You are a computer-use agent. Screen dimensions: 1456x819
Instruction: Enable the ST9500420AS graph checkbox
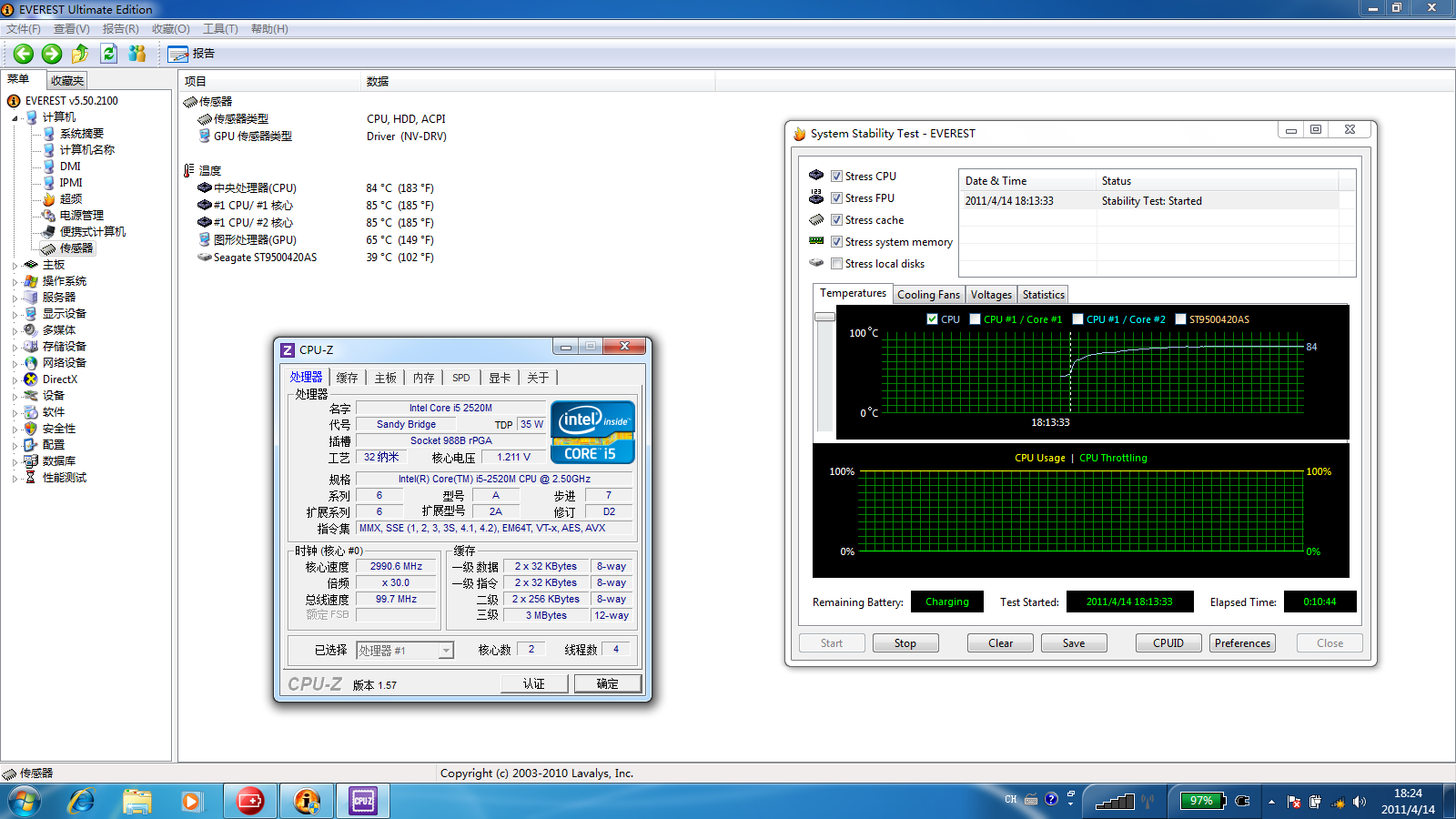tap(1181, 319)
